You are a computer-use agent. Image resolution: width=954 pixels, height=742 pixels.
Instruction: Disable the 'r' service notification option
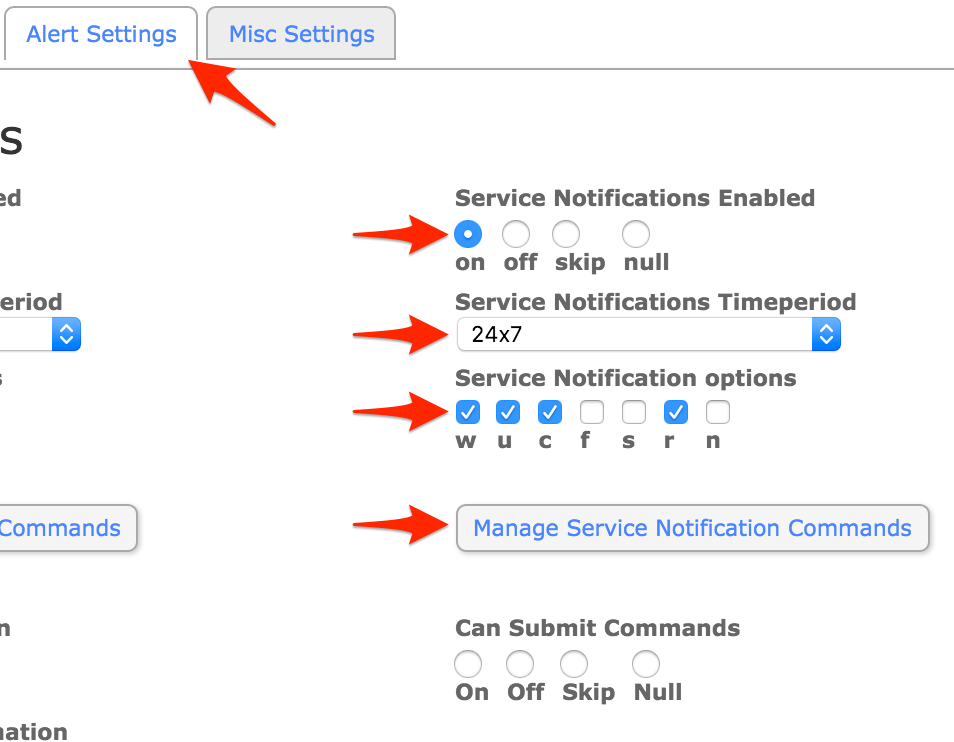676,412
